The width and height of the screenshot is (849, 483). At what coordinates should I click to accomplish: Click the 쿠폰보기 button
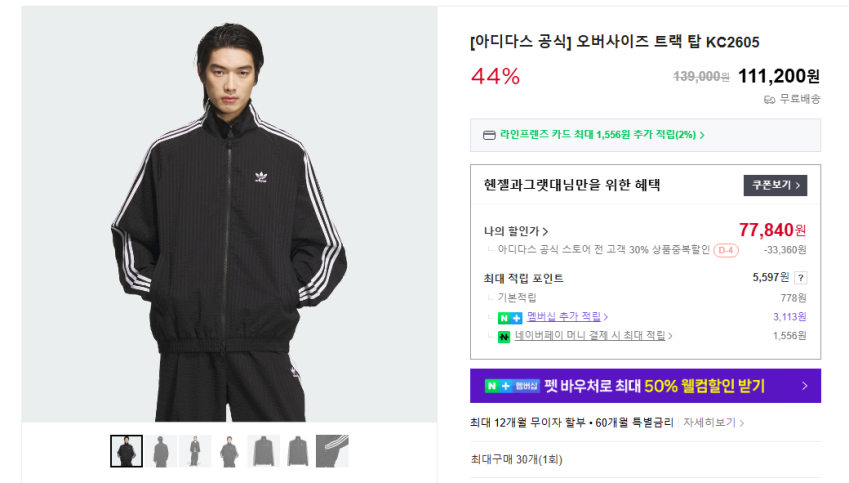(775, 185)
